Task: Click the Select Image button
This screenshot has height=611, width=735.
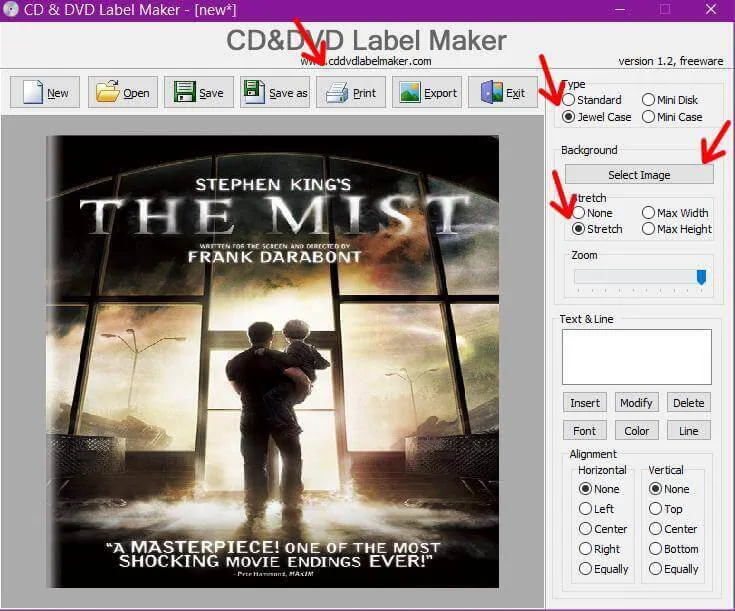Action: [639, 174]
